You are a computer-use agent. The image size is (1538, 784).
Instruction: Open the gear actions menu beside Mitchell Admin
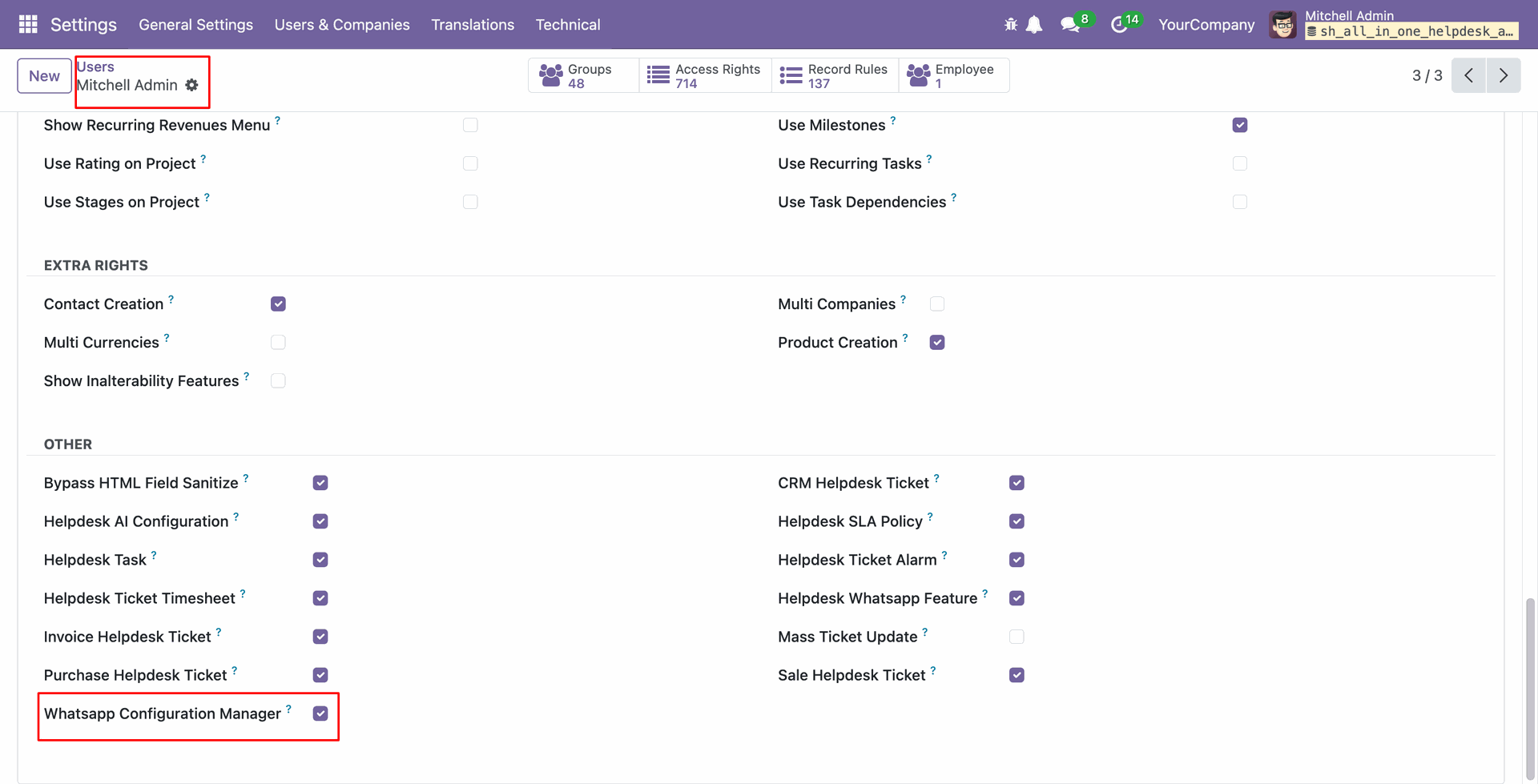click(x=191, y=85)
